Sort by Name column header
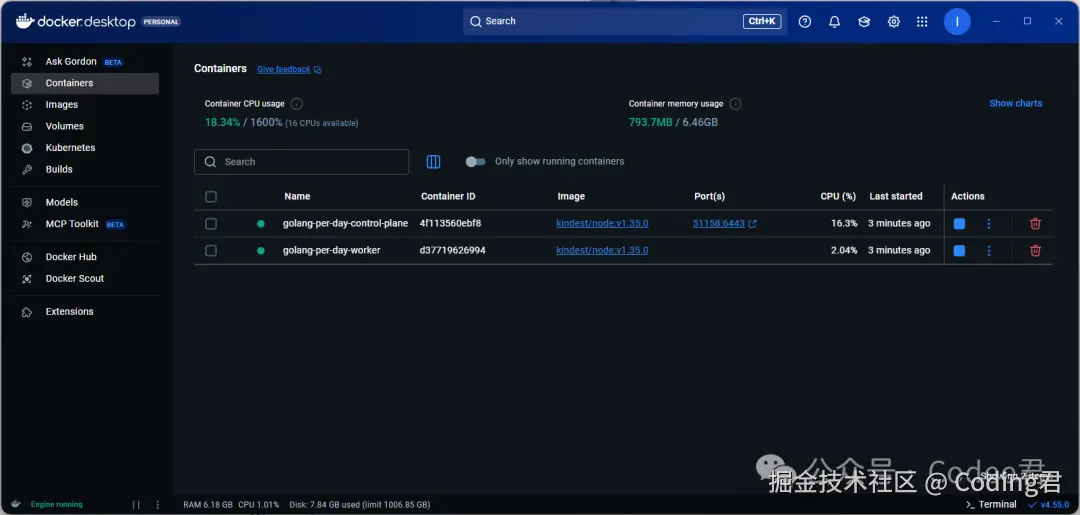This screenshot has height=515, width=1080. (297, 196)
